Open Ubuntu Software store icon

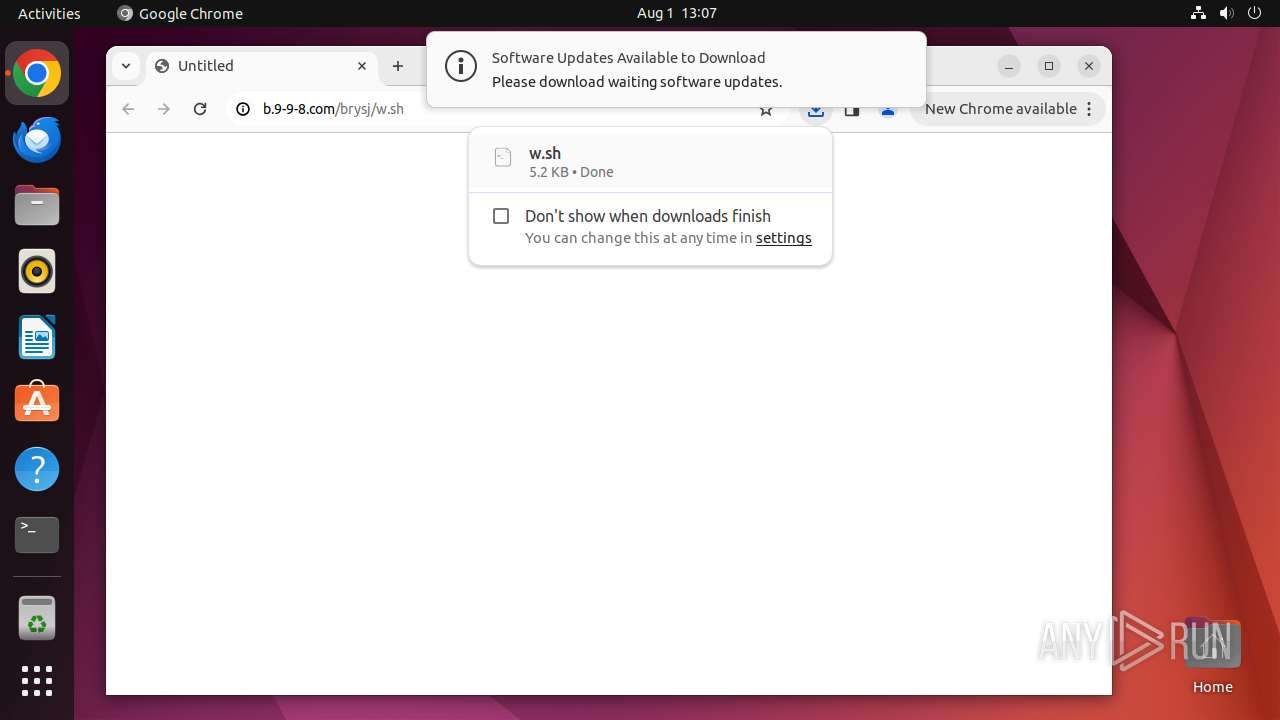(37, 403)
